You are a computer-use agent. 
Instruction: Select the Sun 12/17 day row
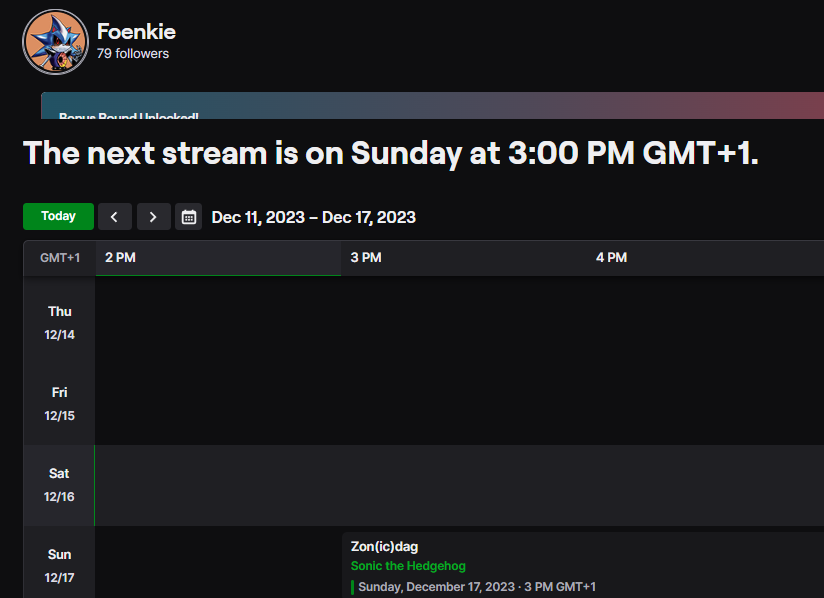[x=60, y=565]
